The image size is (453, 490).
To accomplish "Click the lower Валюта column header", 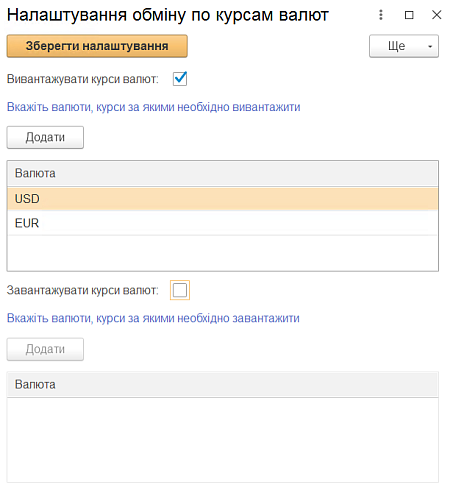I will (x=223, y=385).
